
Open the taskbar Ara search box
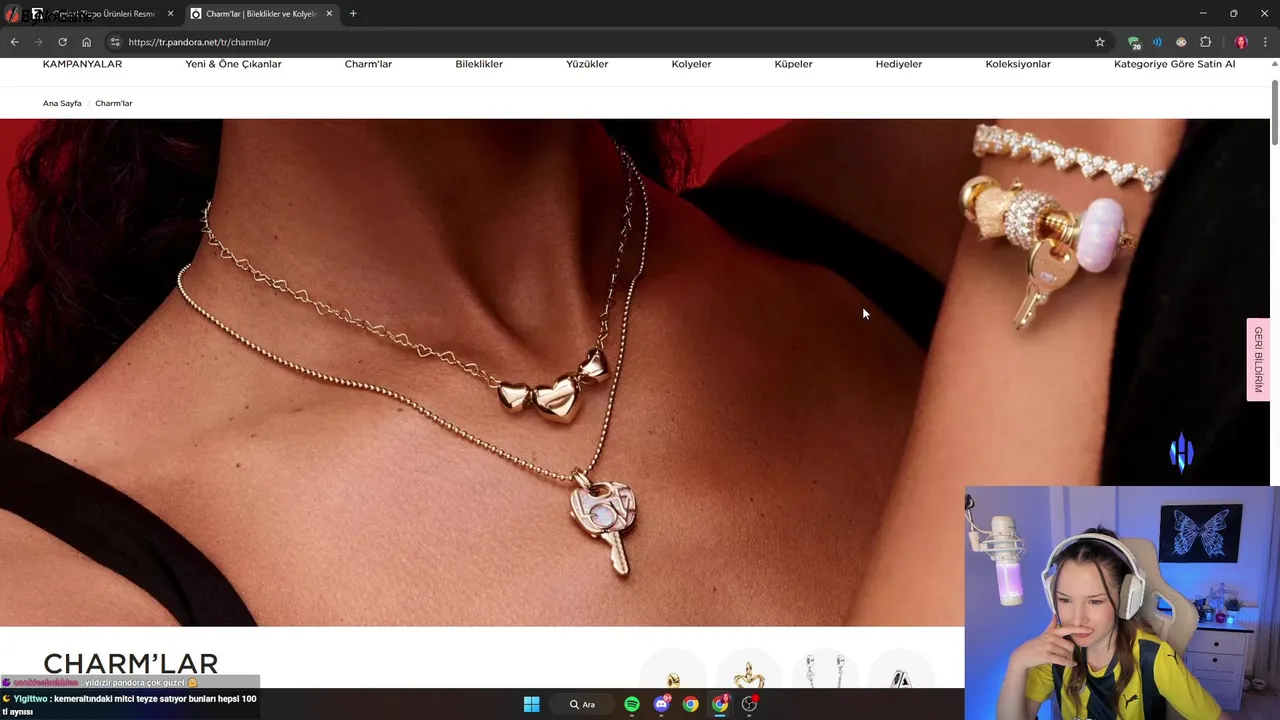click(x=582, y=704)
